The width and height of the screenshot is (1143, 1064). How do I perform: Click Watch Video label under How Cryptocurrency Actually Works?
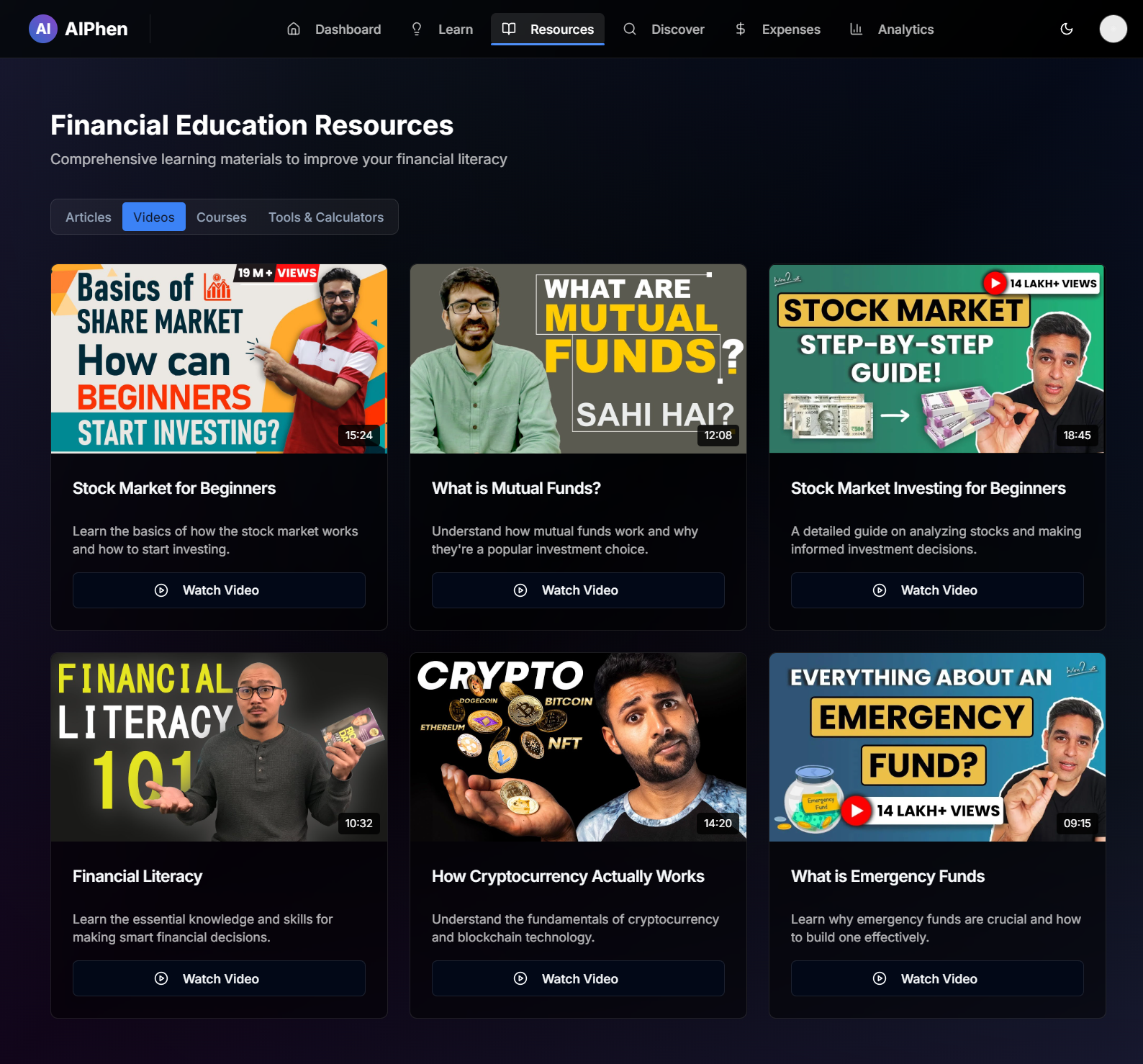click(580, 978)
